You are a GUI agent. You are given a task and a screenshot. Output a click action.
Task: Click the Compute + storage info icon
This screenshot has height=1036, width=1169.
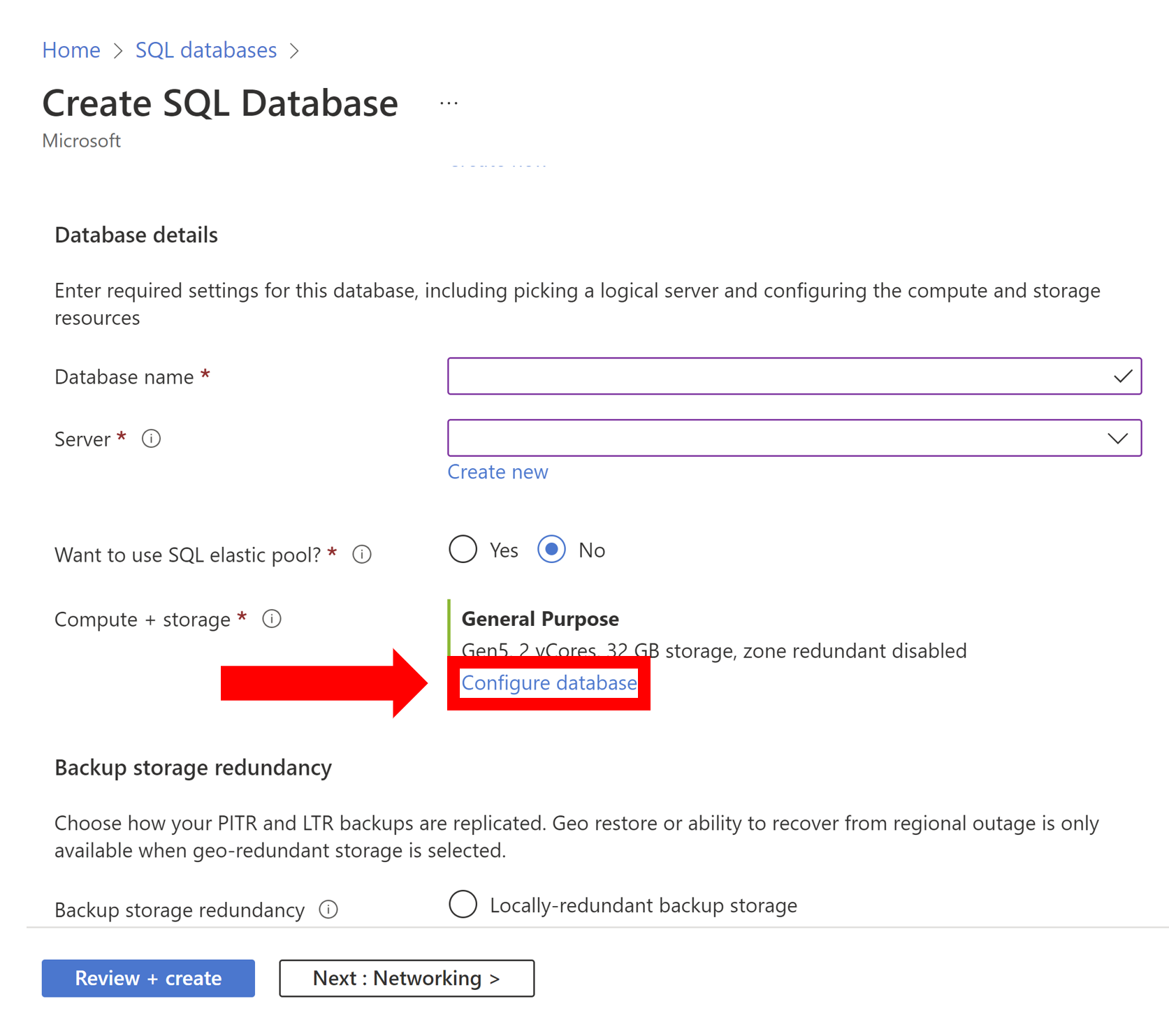(x=272, y=618)
